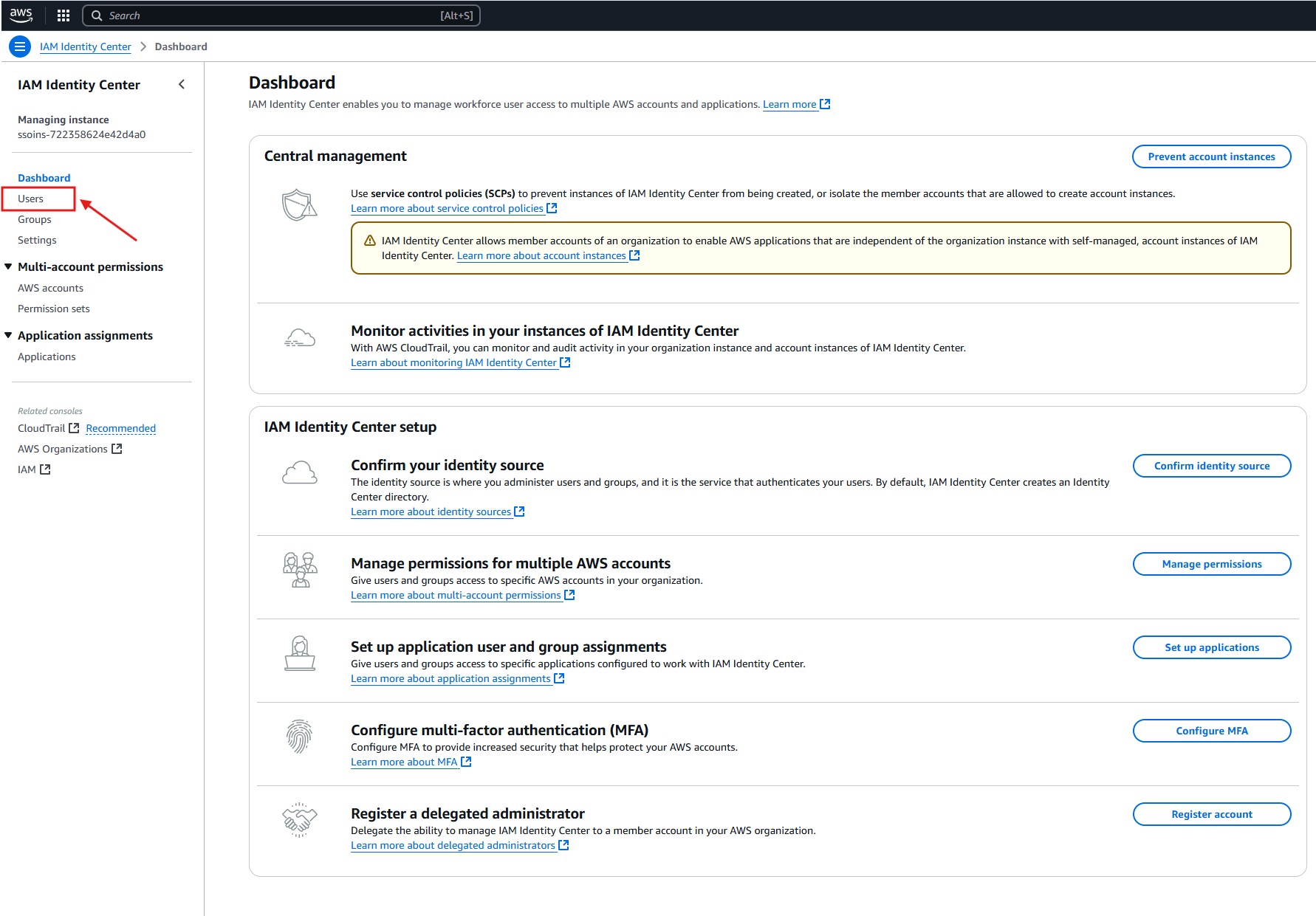This screenshot has height=916, width=1316.
Task: Click into the AWS search field
Action: click(281, 16)
